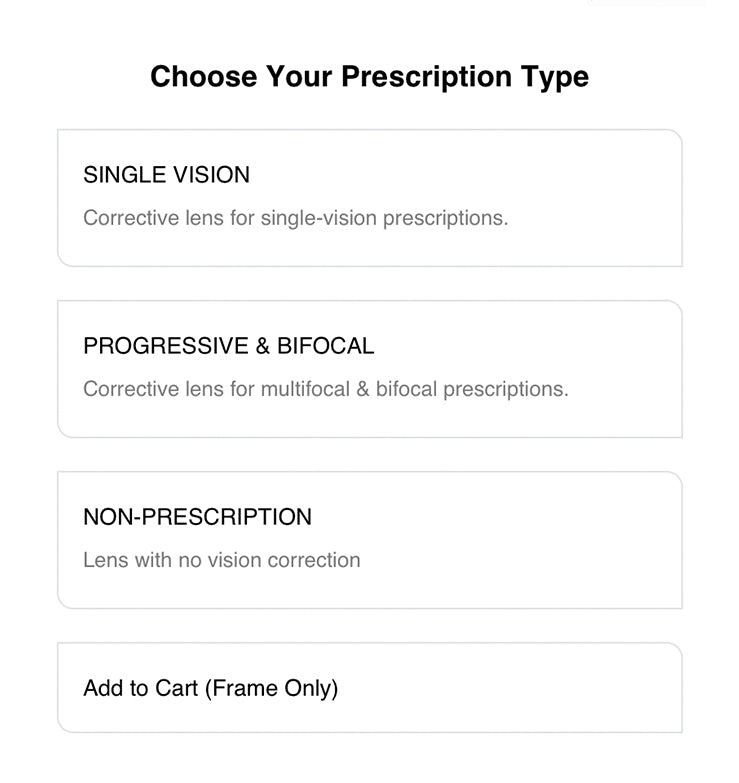Click "Corrective lens for single-vision prescriptions" description
Image resolution: width=739 pixels, height=783 pixels.
pos(295,218)
